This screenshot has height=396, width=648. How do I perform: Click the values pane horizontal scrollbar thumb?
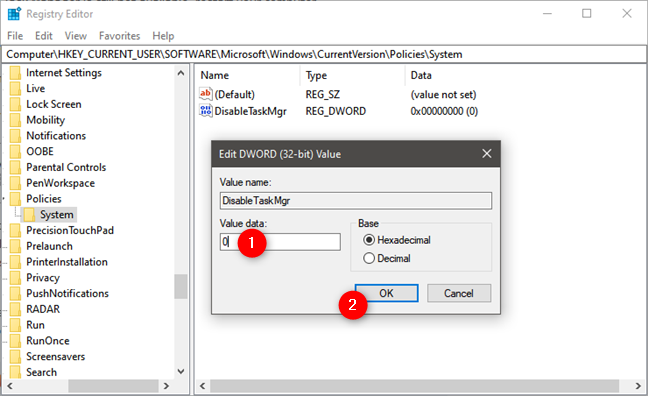(415, 386)
